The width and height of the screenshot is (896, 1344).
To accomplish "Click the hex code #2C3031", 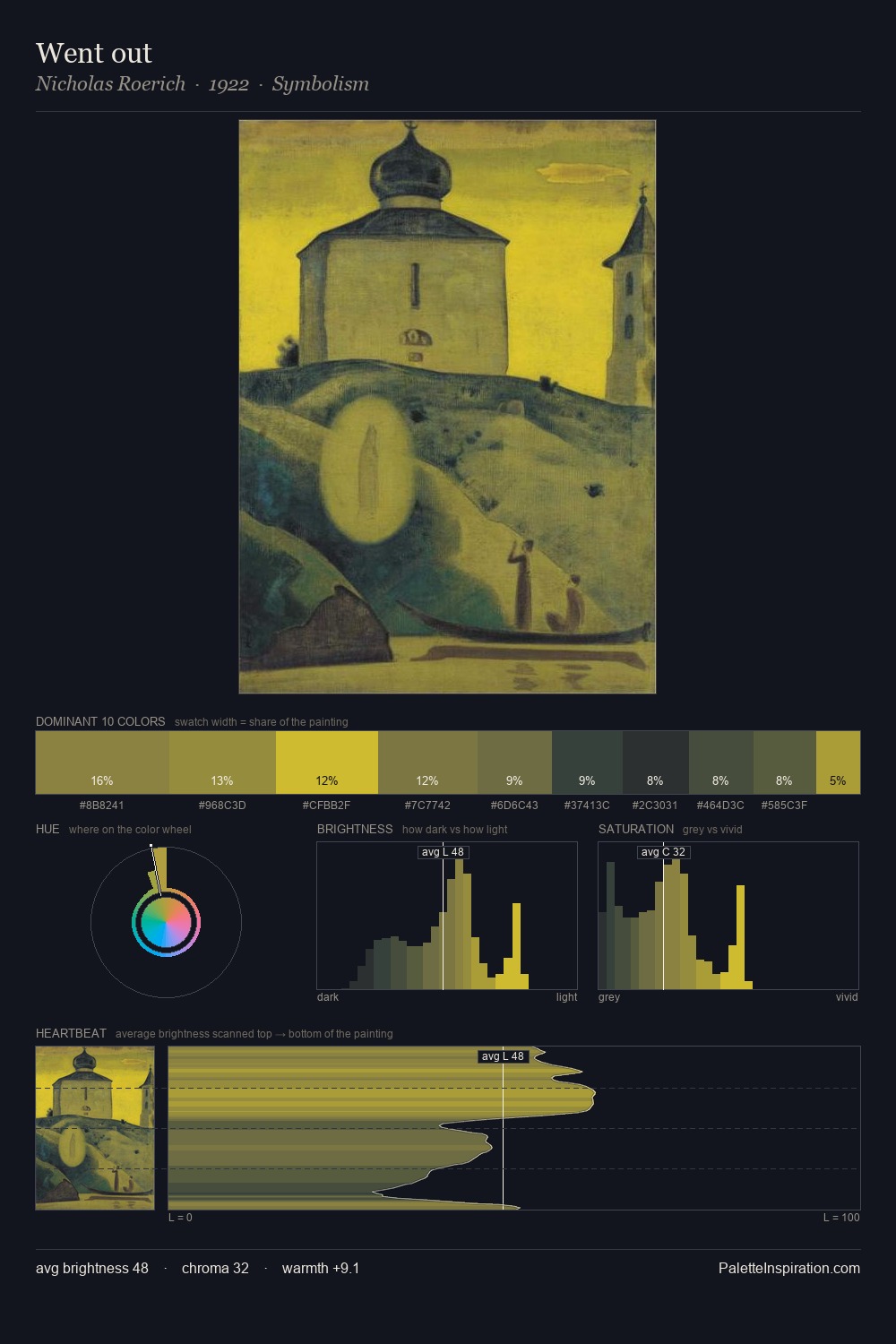I will click(655, 805).
